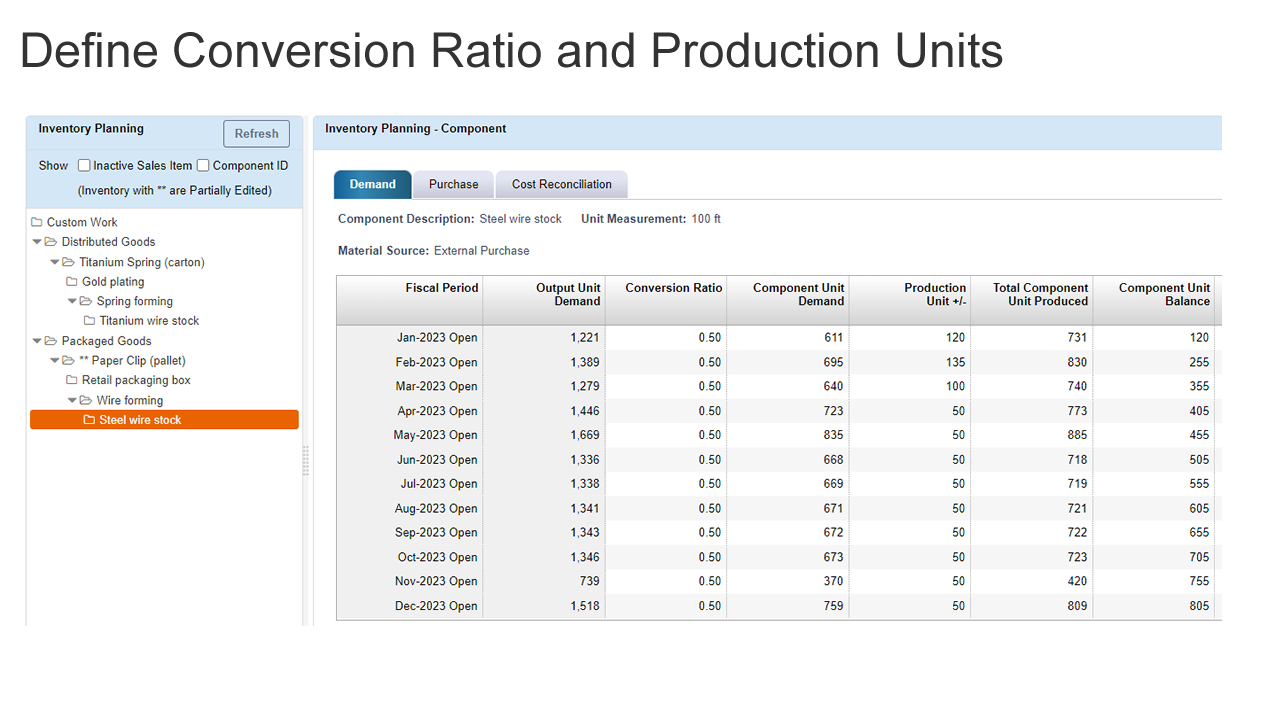Collapse the Spring forming node arrow
This screenshot has height=720, width=1280.
click(x=73, y=301)
